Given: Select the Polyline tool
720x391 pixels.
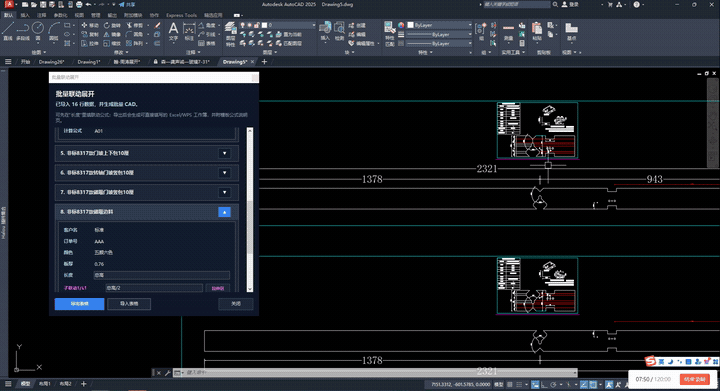Looking at the screenshot, I should tap(22, 31).
